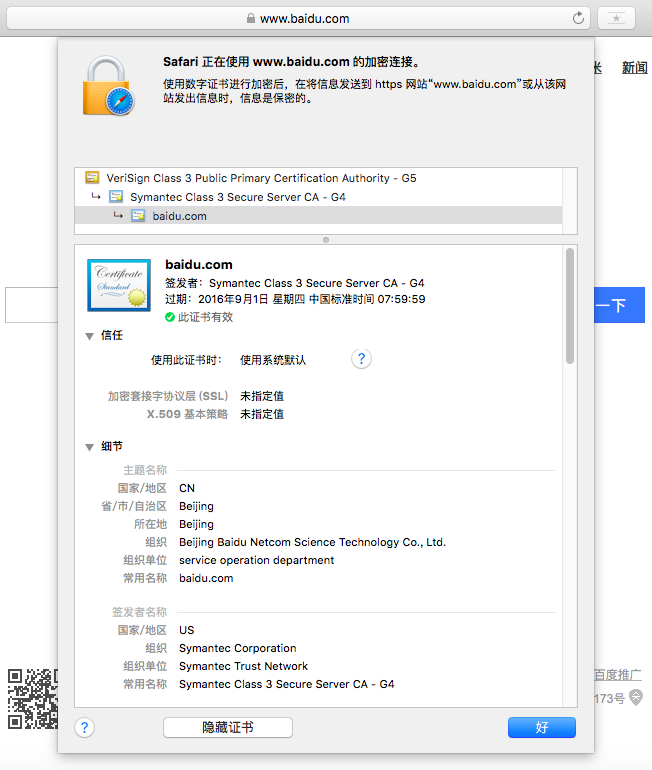Image resolution: width=652 pixels, height=770 pixels.
Task: Click 省/市/自治区 value Beijing
Action: [x=196, y=506]
